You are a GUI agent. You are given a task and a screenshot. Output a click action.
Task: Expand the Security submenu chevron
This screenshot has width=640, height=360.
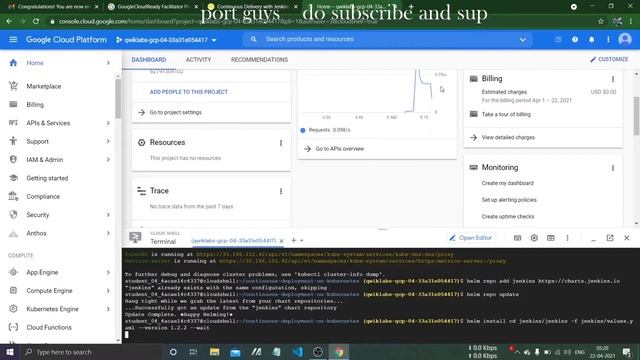coord(108,215)
